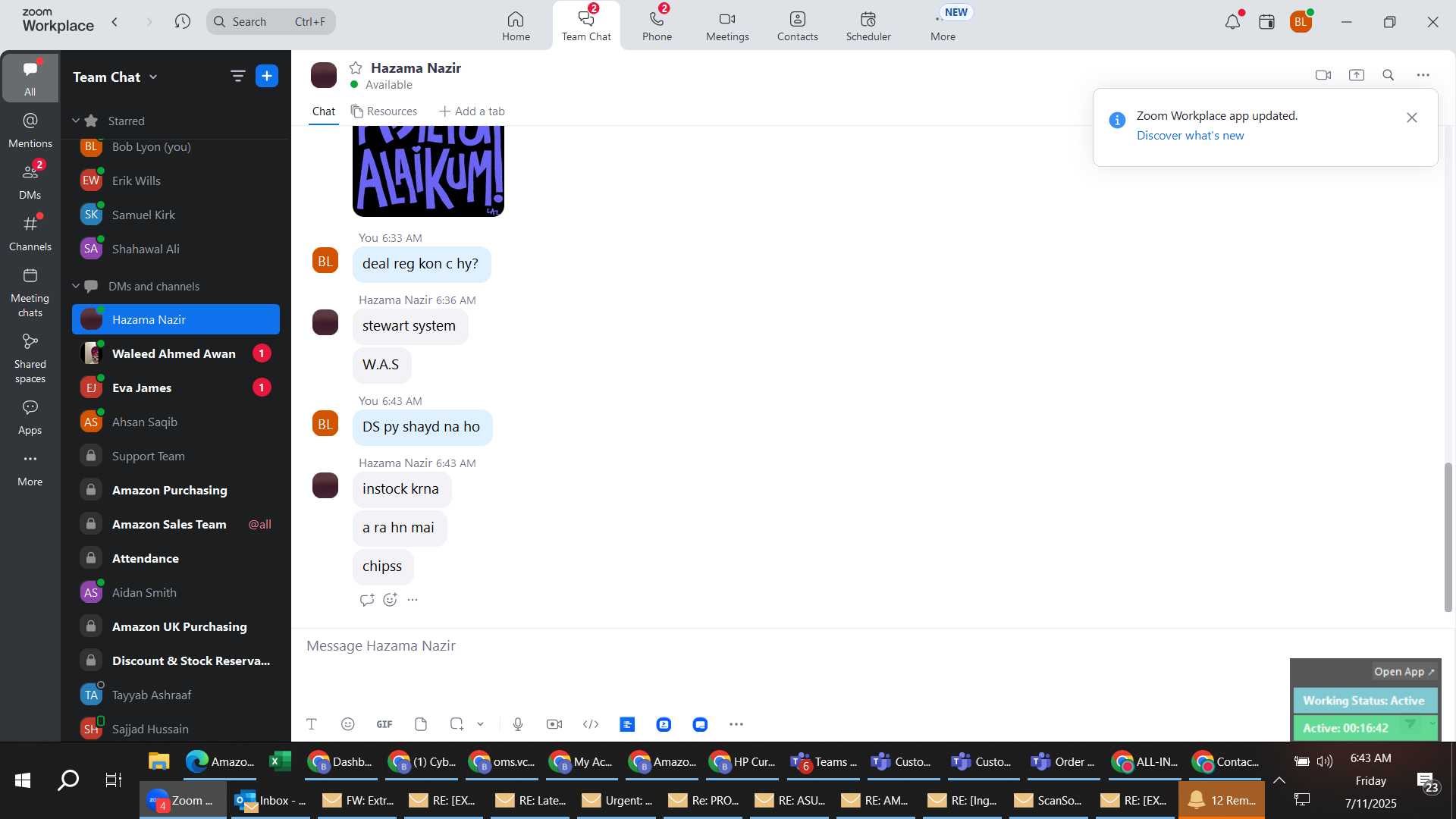1456x819 pixels.
Task: Click the share screen icon in chat header
Action: coord(1357,75)
